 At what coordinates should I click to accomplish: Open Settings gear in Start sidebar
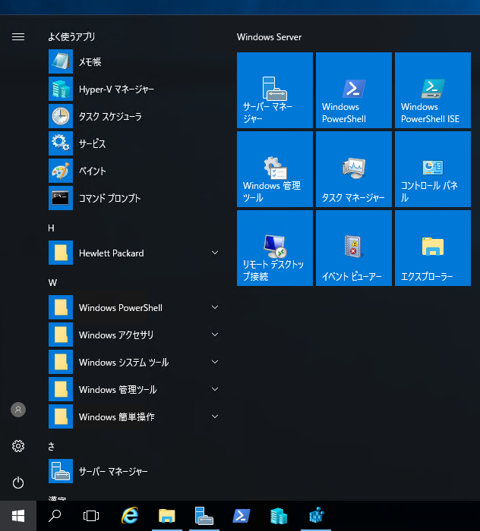(18, 446)
